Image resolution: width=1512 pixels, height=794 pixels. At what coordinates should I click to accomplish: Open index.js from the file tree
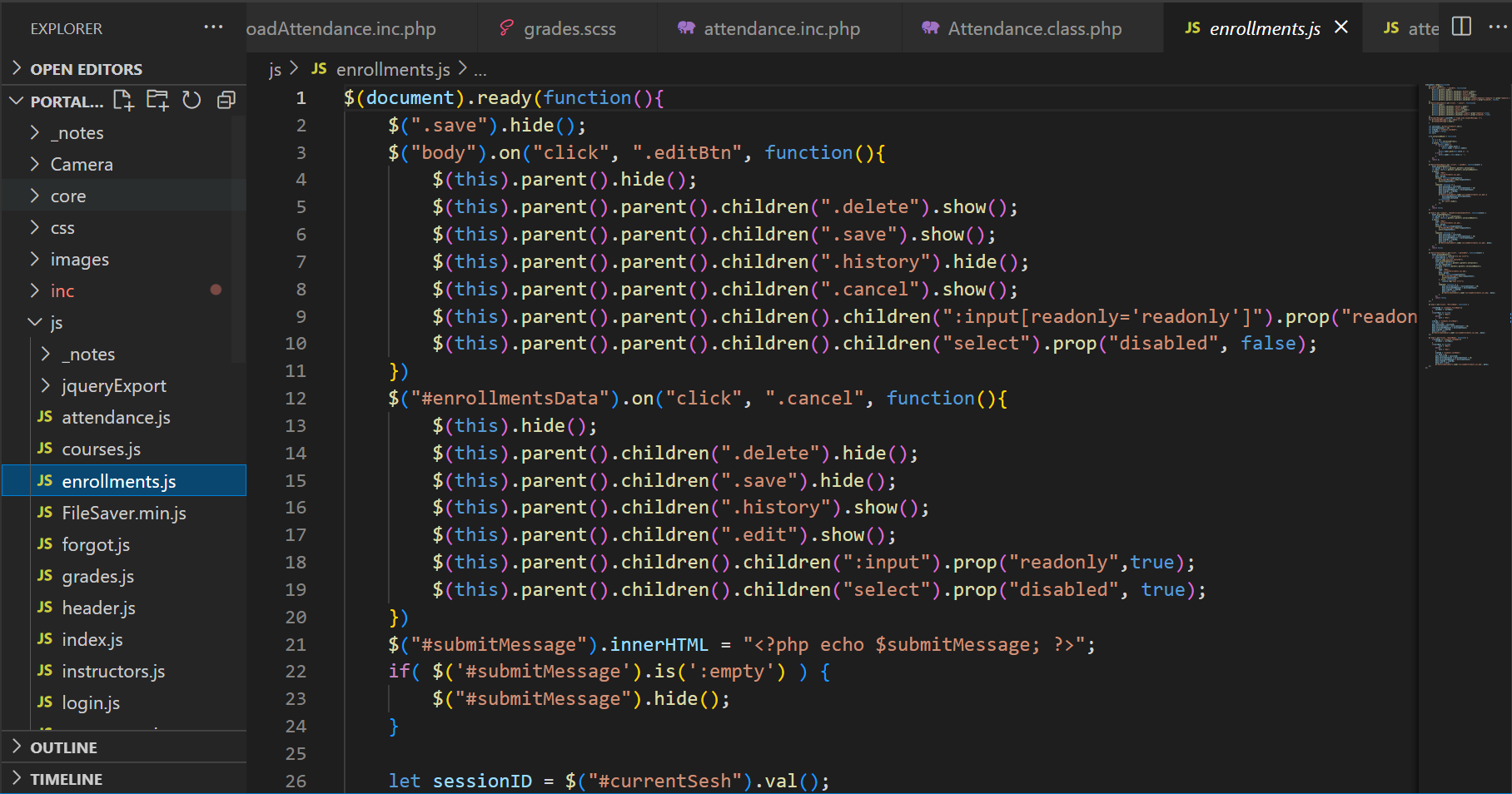(x=125, y=639)
